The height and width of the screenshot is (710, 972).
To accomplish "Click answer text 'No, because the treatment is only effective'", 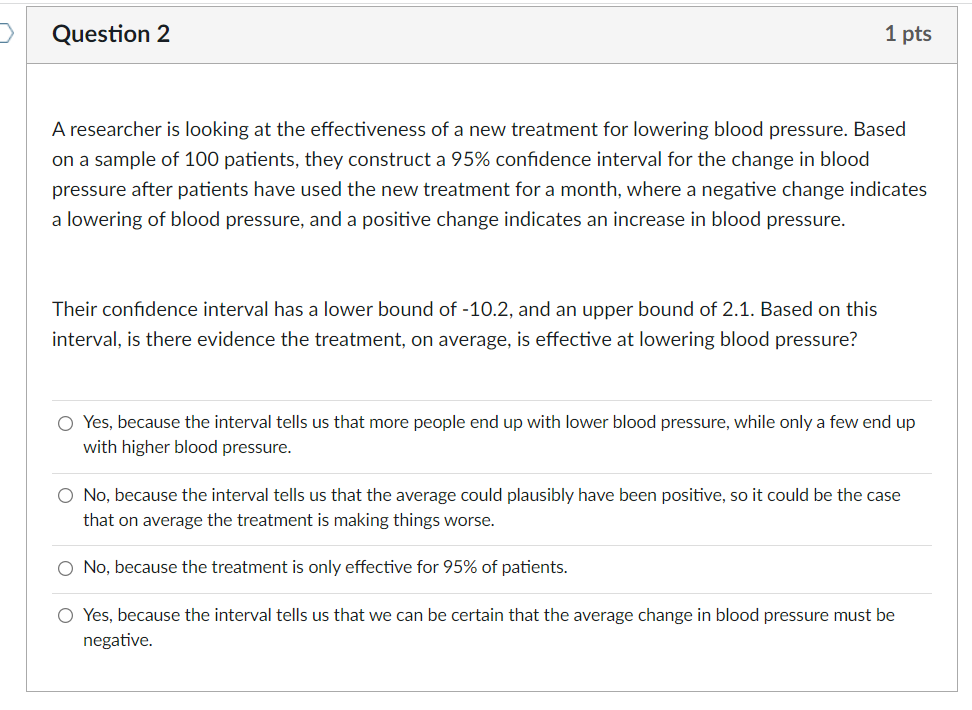I will (x=325, y=567).
